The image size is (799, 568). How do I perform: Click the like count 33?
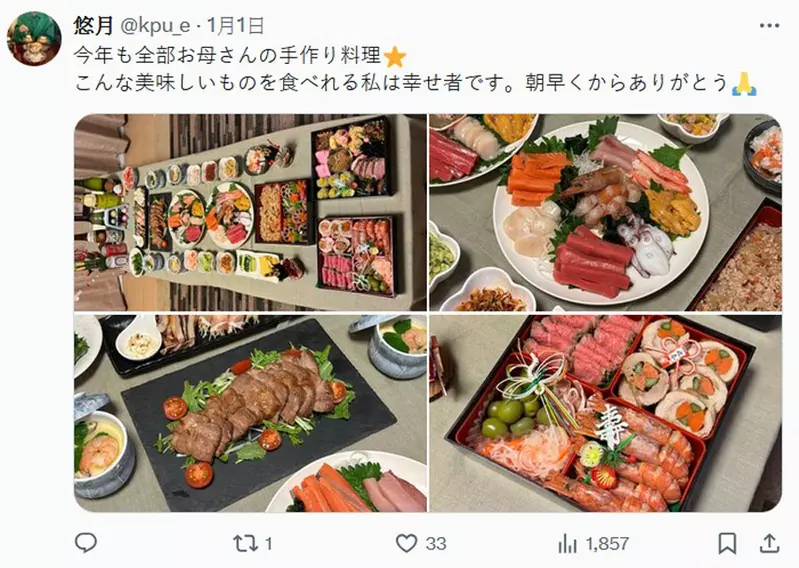(x=436, y=544)
